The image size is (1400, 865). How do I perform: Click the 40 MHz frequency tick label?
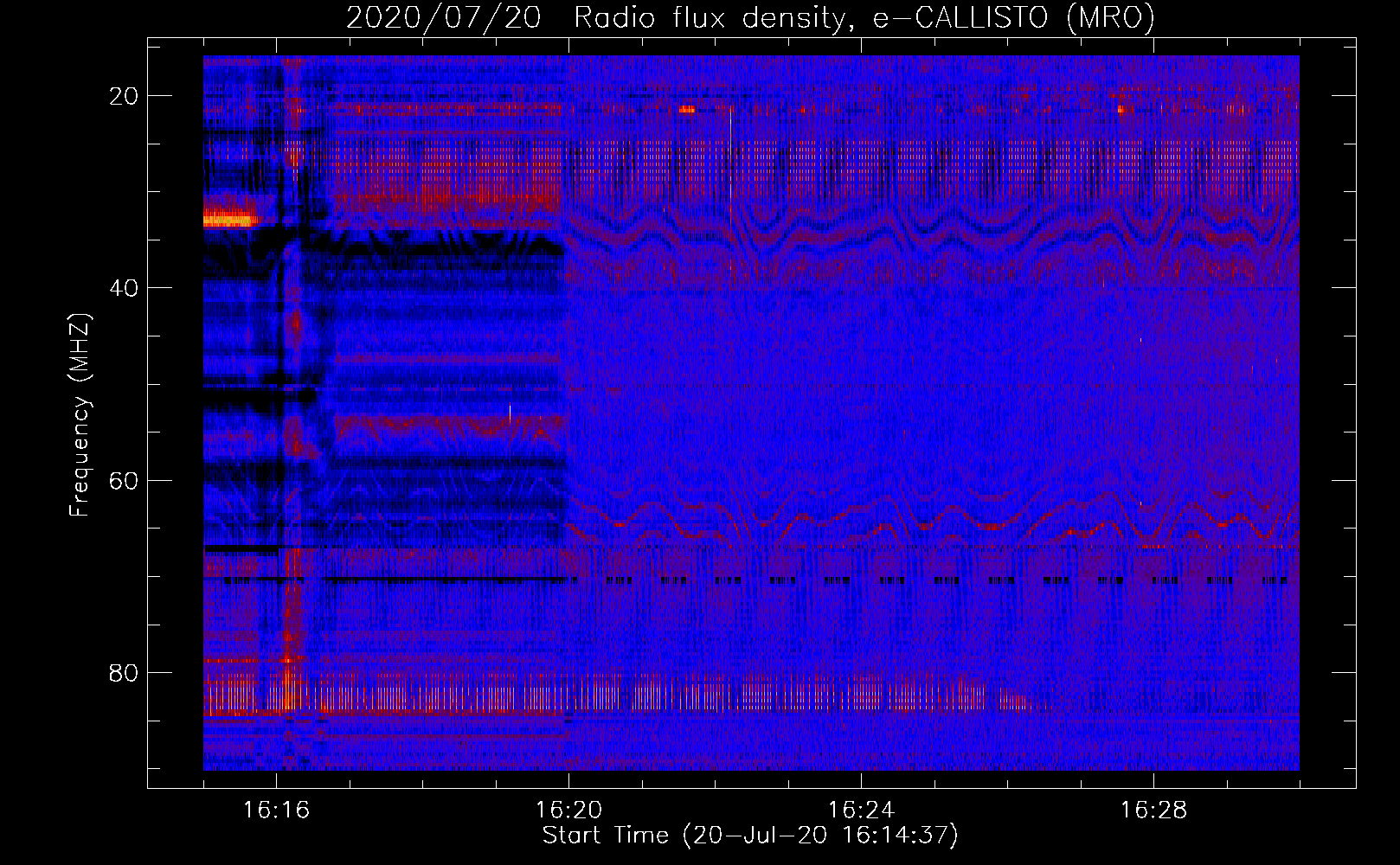click(x=124, y=288)
